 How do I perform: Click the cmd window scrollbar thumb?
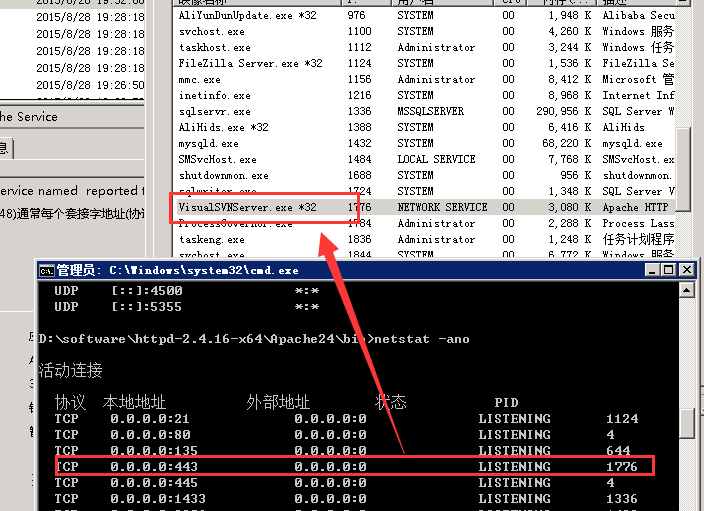pos(686,424)
